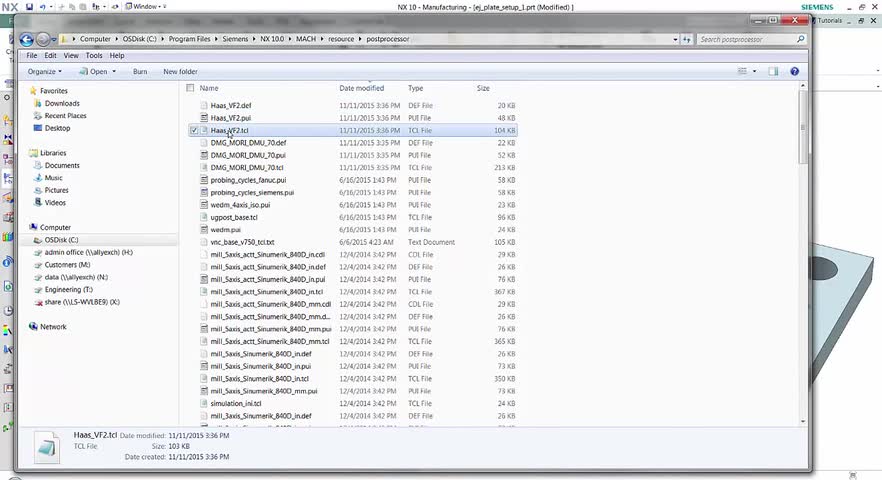
Task: Select file Haas_VF2.def
Action: click(x=231, y=106)
